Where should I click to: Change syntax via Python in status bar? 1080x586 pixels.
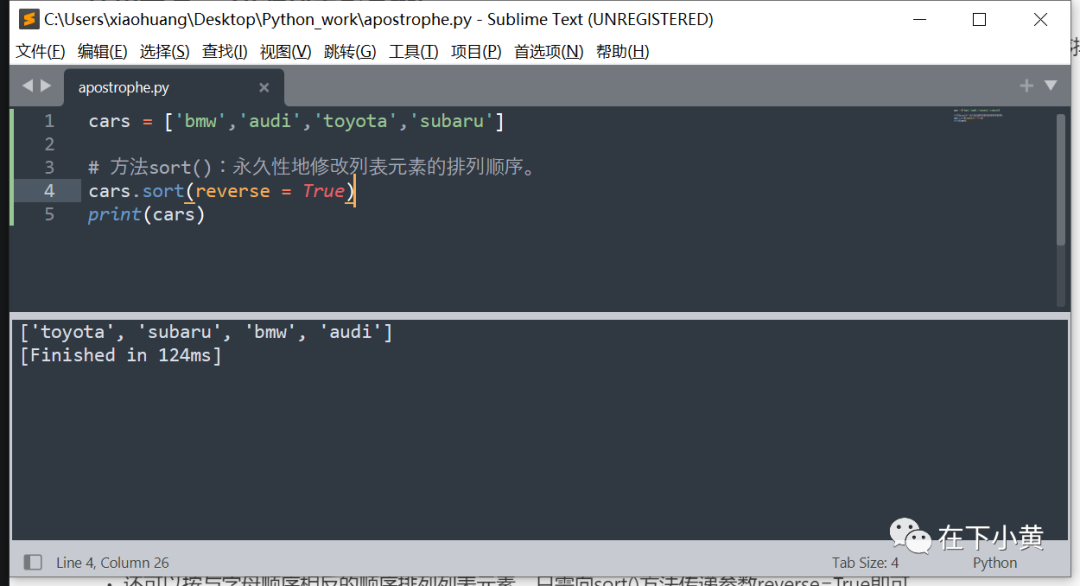coord(995,563)
